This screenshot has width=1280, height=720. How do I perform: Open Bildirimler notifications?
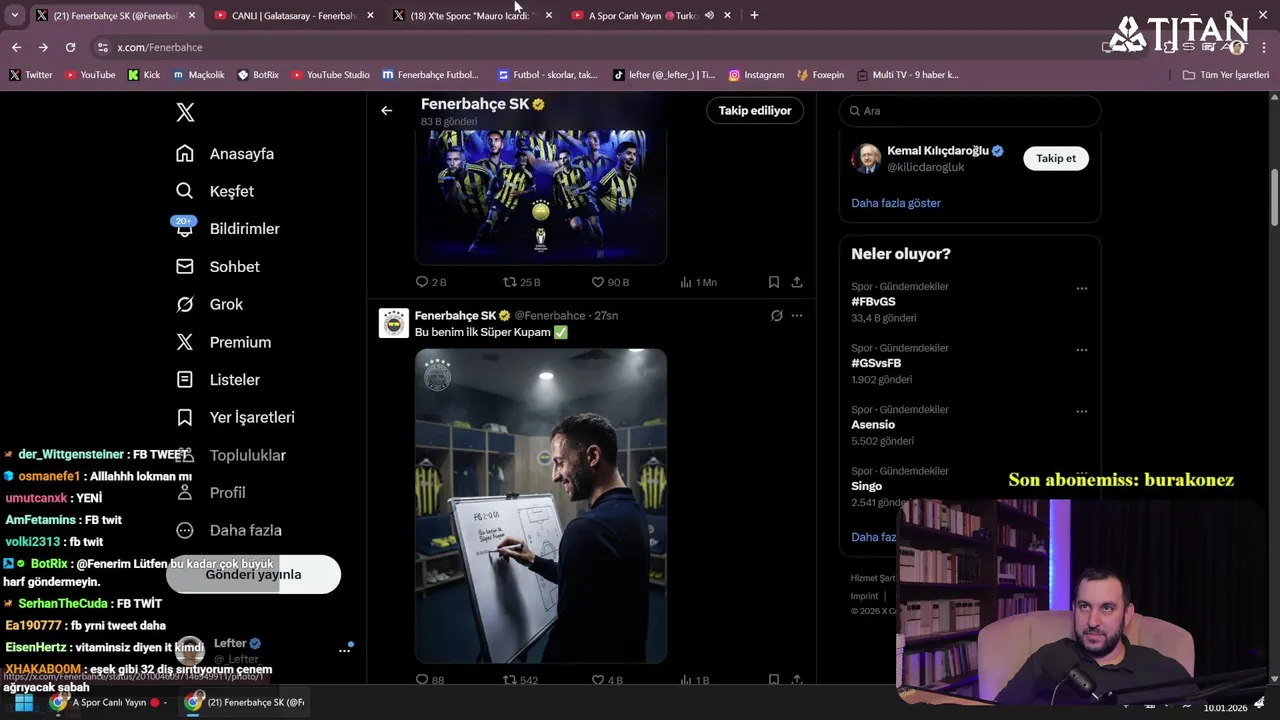(x=227, y=229)
